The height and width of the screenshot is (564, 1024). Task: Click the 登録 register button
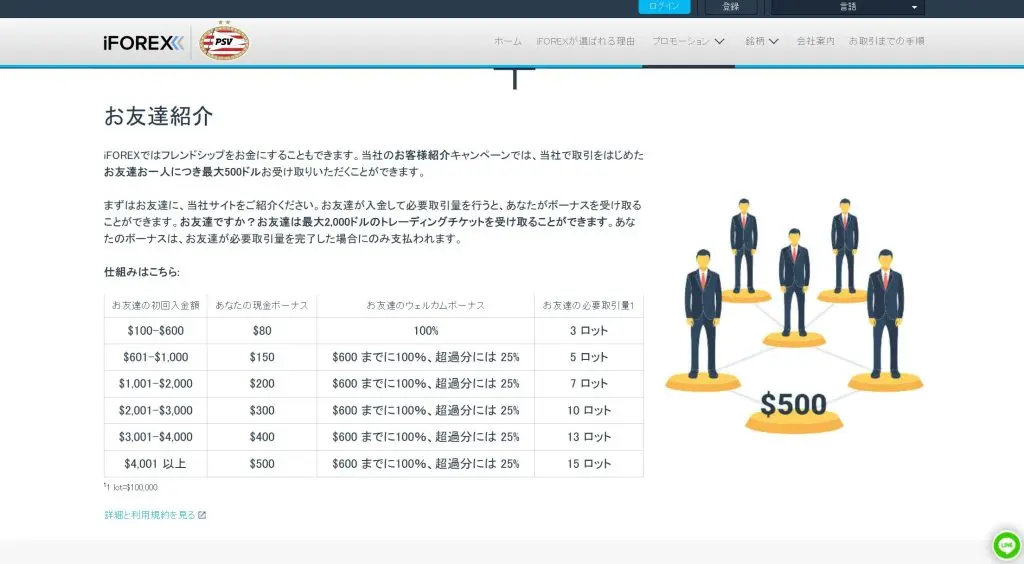(x=731, y=7)
